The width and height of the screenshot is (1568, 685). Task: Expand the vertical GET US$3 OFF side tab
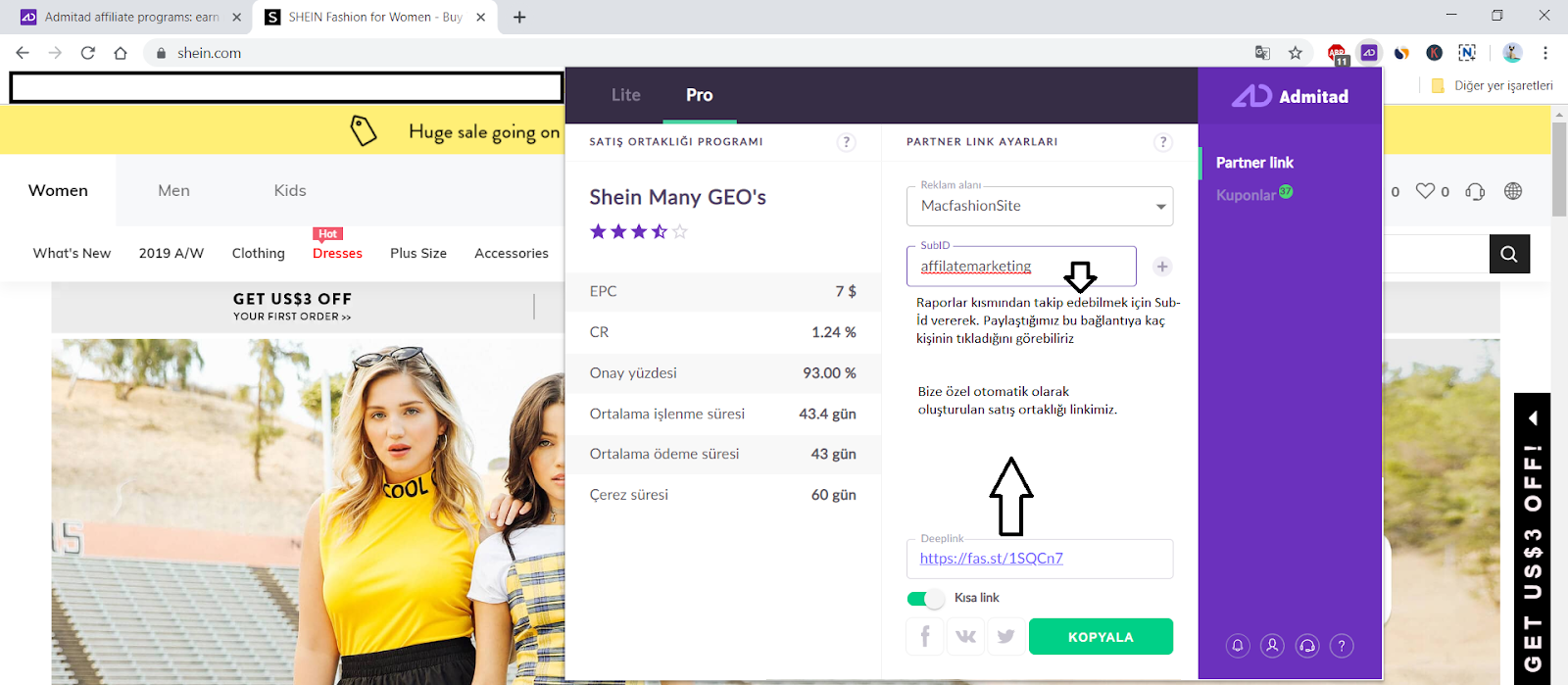(1533, 538)
